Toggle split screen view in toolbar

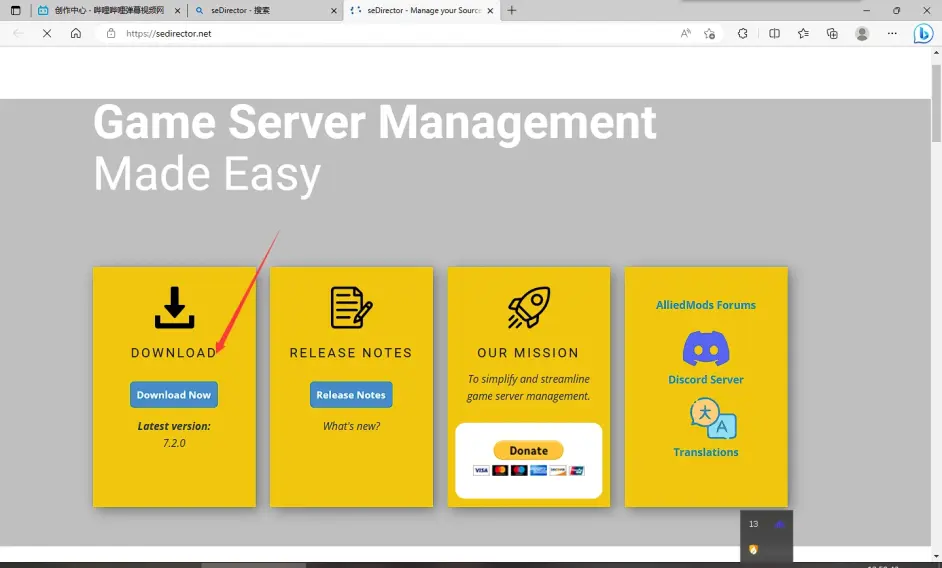[x=774, y=33]
